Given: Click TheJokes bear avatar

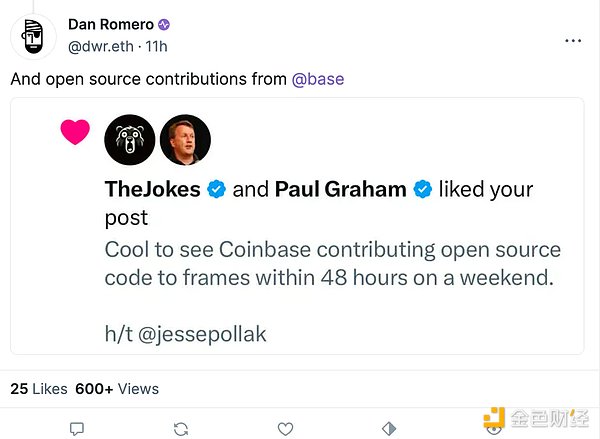Looking at the screenshot, I should 129,140.
